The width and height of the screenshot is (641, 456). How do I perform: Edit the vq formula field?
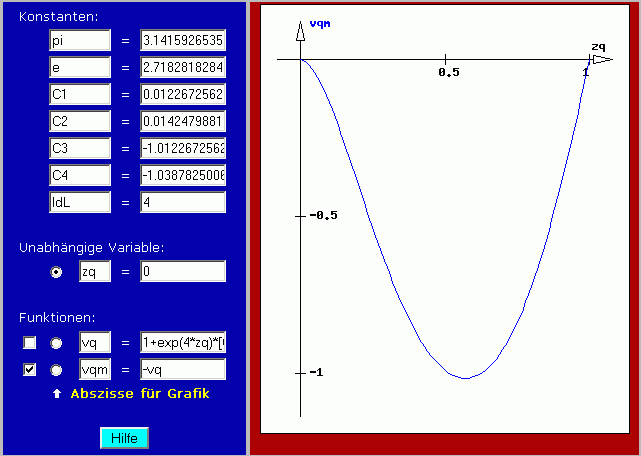click(183, 342)
